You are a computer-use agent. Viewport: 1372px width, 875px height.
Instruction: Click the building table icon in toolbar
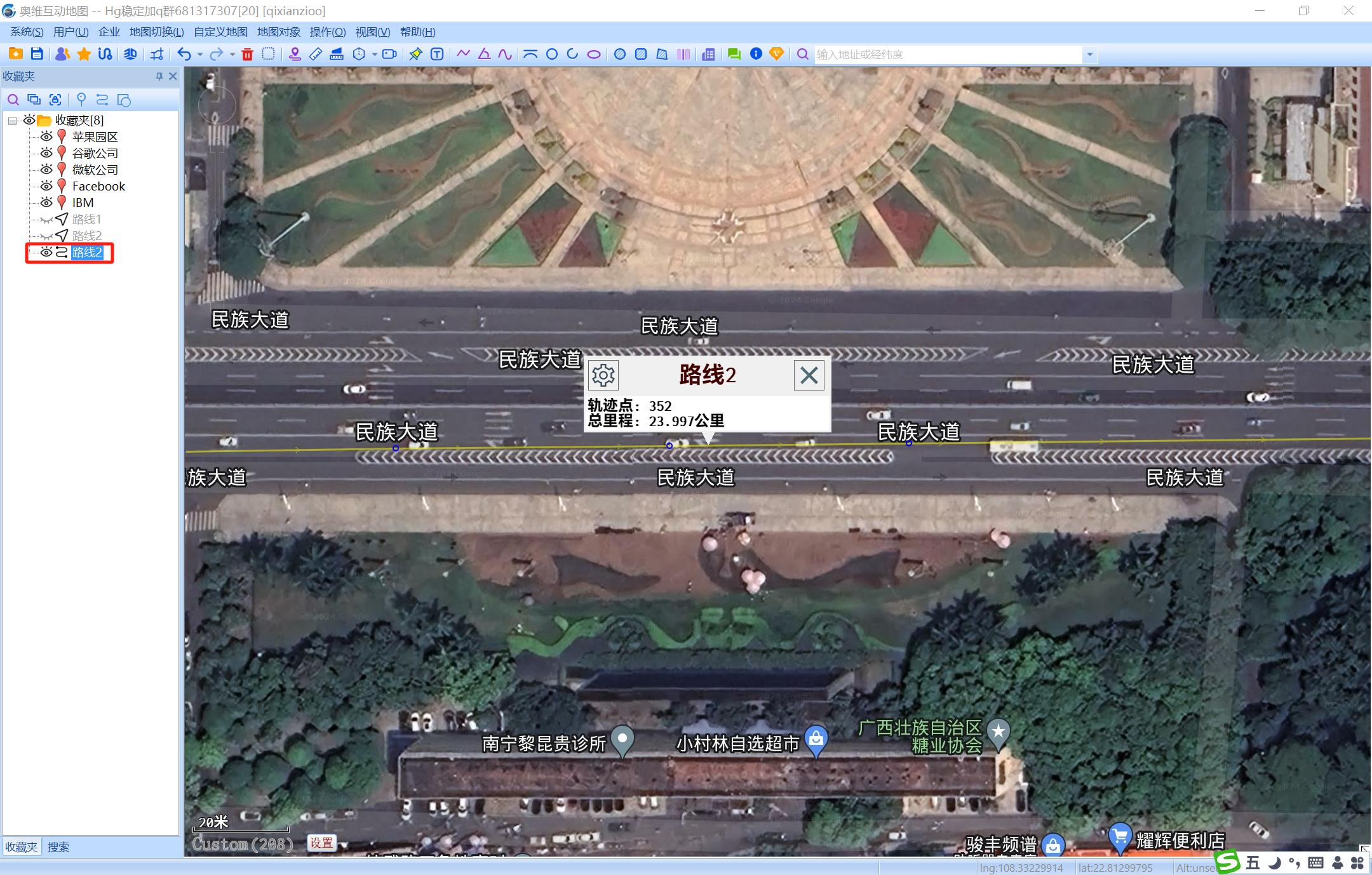pyautogui.click(x=708, y=54)
